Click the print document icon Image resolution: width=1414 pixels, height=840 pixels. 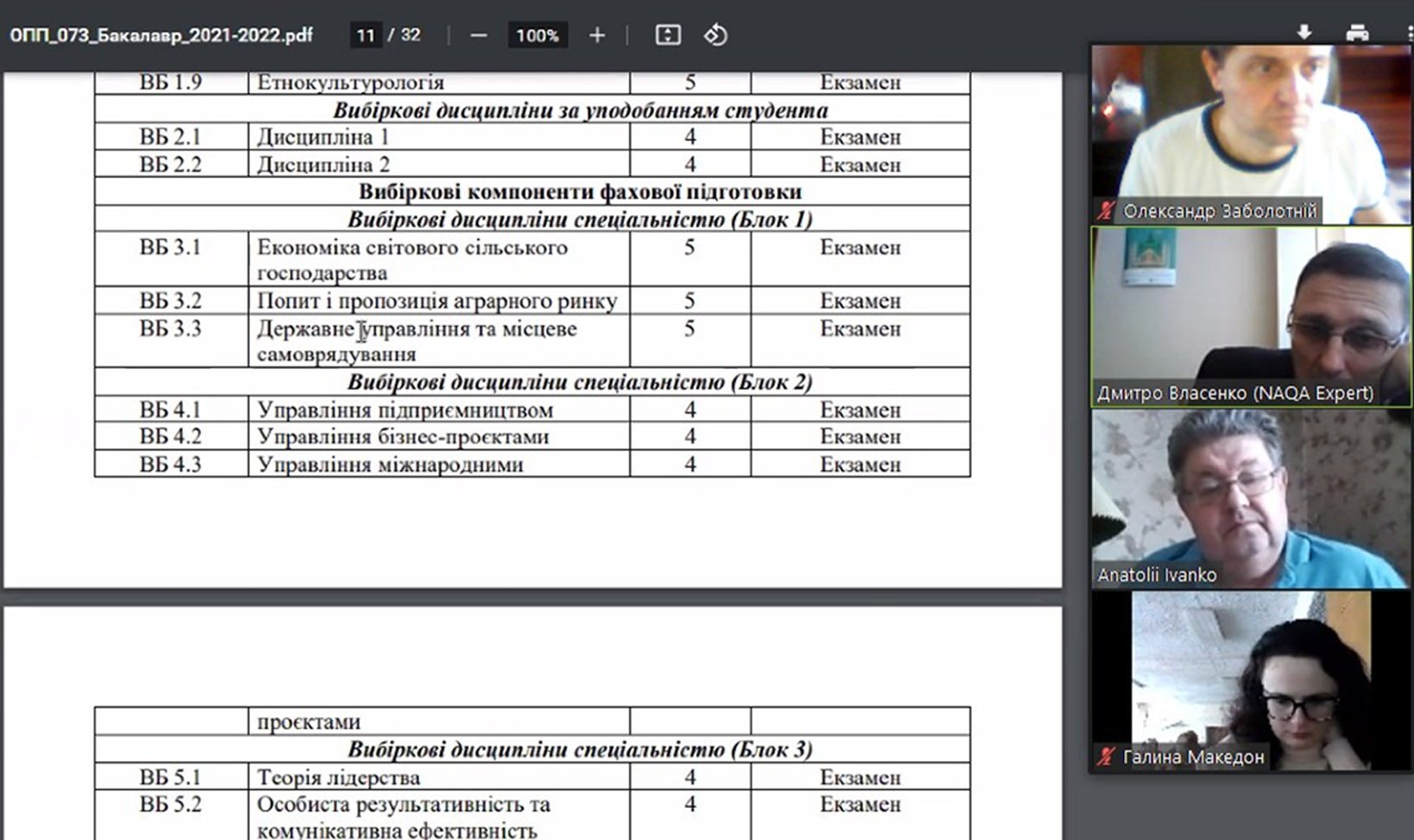click(1357, 33)
